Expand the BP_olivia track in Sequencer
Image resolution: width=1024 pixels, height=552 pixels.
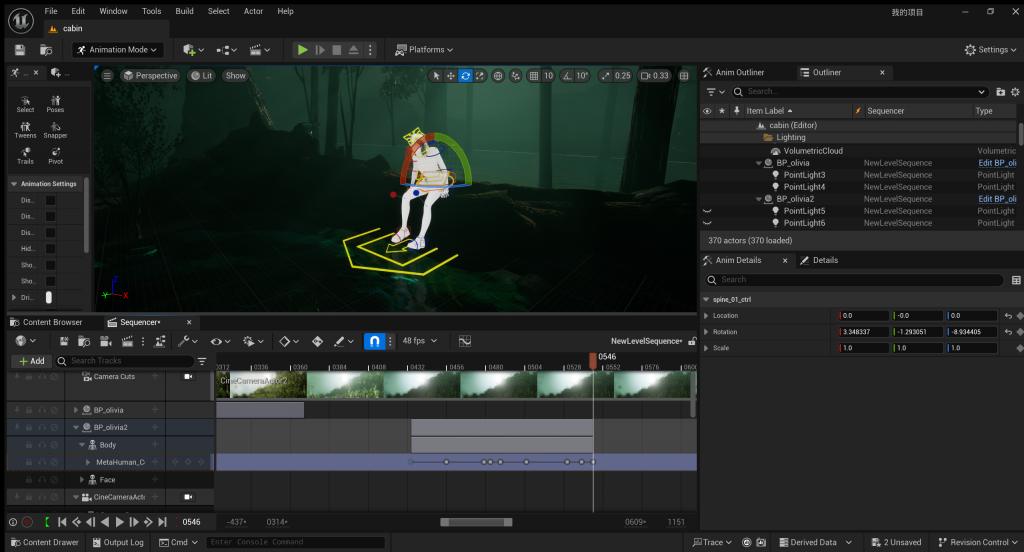pyautogui.click(x=77, y=410)
